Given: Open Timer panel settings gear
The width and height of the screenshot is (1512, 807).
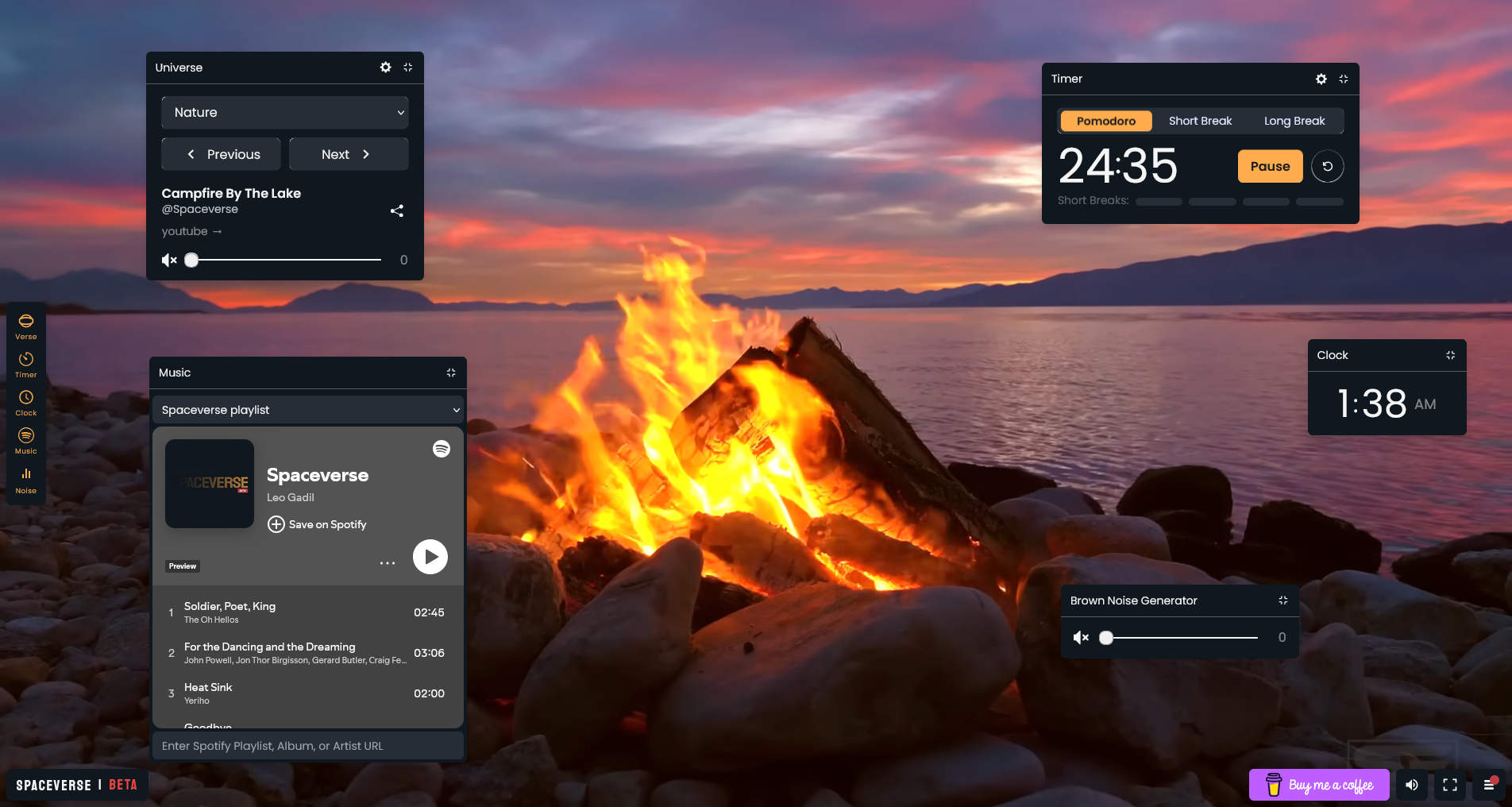Looking at the screenshot, I should [1321, 79].
